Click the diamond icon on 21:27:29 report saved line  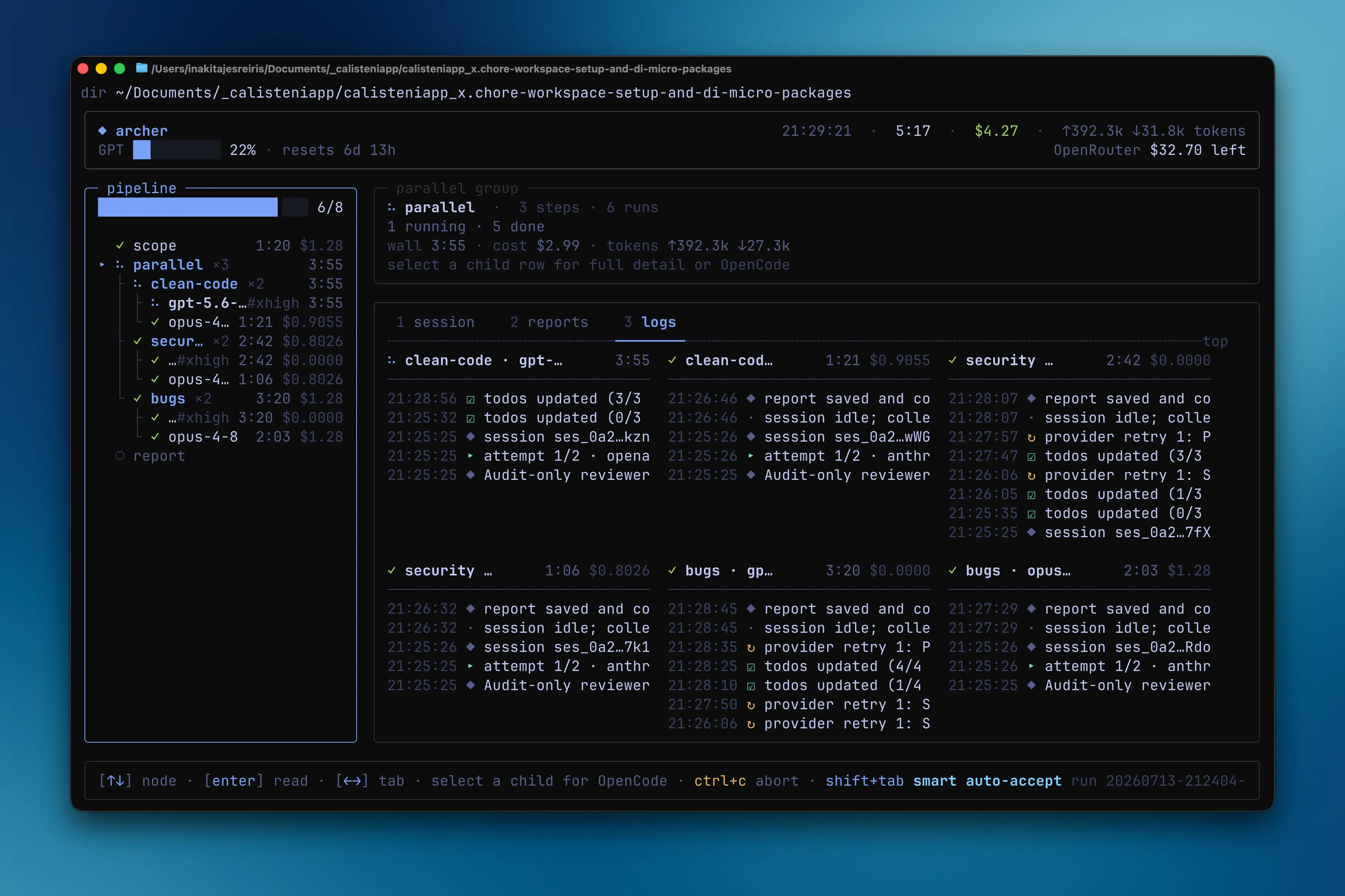click(1031, 608)
